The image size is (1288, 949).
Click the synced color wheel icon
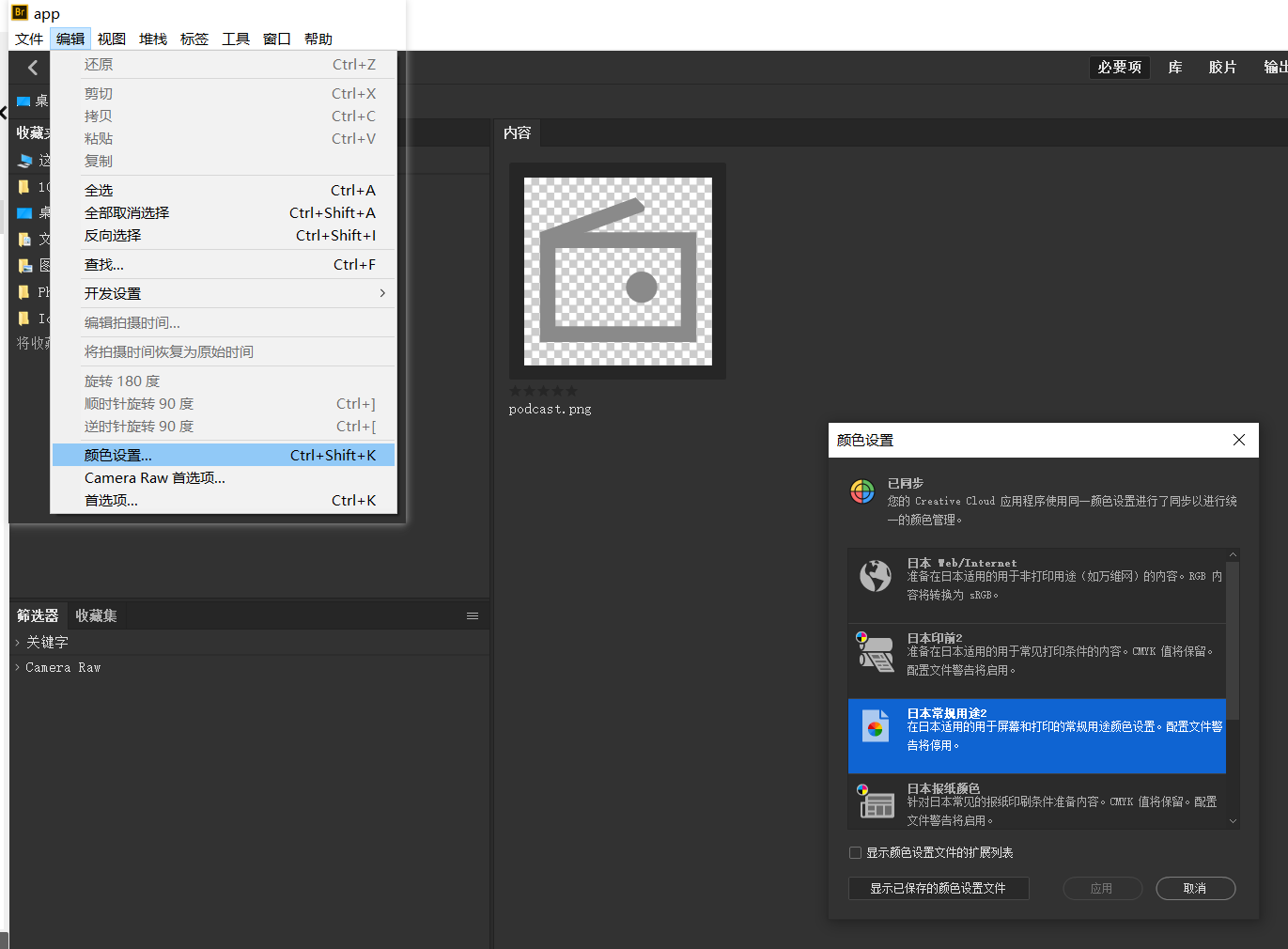[862, 491]
